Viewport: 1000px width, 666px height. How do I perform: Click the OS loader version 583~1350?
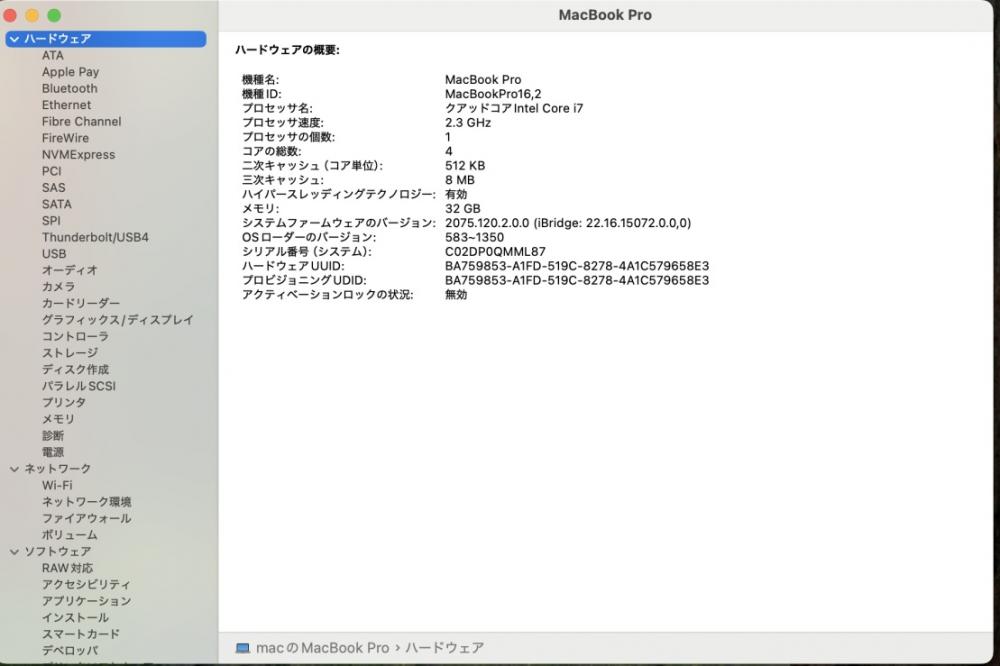pos(474,237)
